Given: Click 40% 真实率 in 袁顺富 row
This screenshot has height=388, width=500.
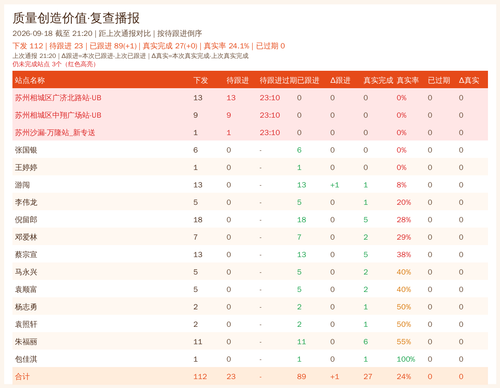Looking at the screenshot, I should [404, 289].
